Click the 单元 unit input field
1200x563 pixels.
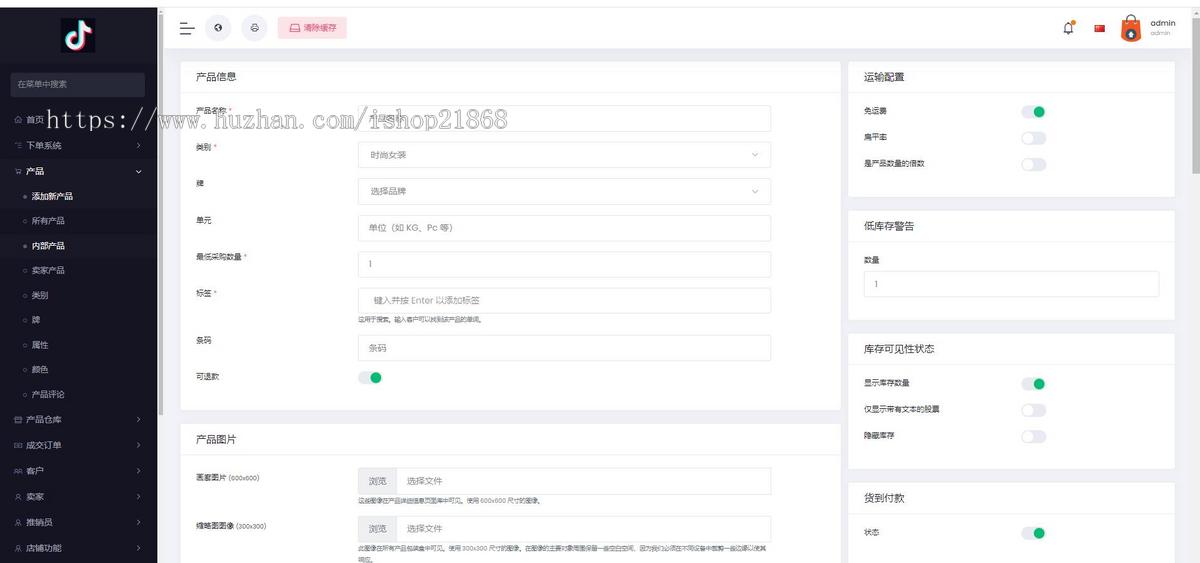(564, 228)
